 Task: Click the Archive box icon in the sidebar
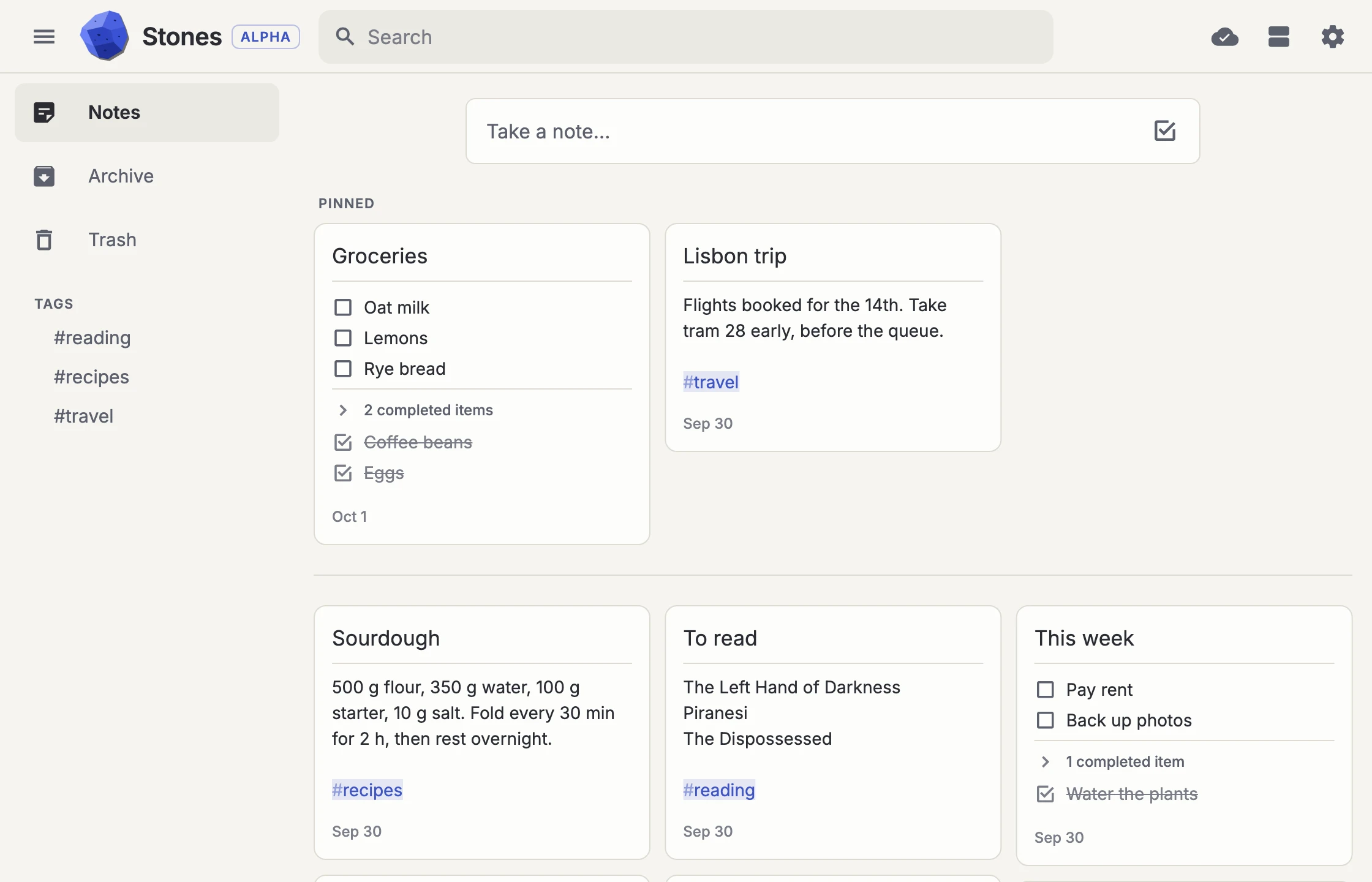(44, 176)
